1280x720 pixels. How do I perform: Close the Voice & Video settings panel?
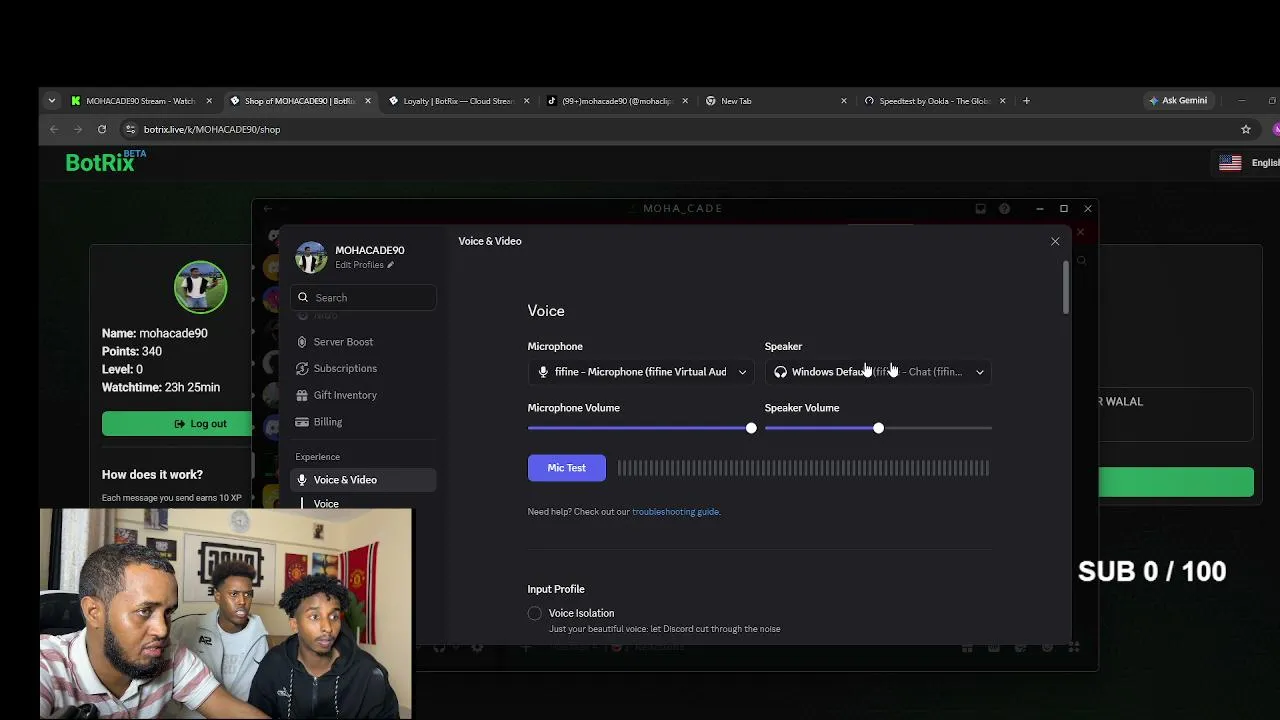[1055, 241]
